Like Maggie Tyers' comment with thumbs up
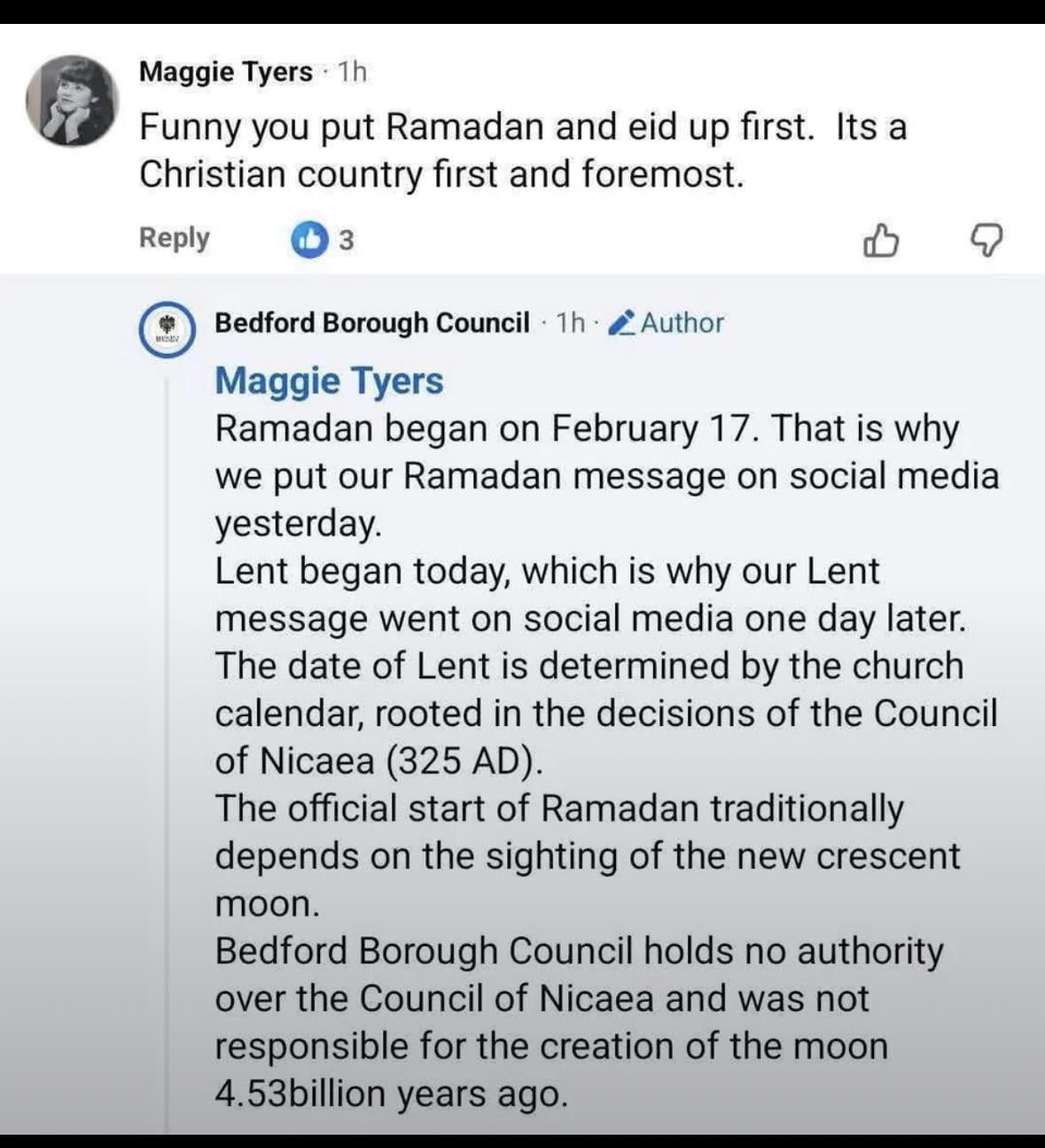The image size is (1045, 1148). tap(881, 239)
